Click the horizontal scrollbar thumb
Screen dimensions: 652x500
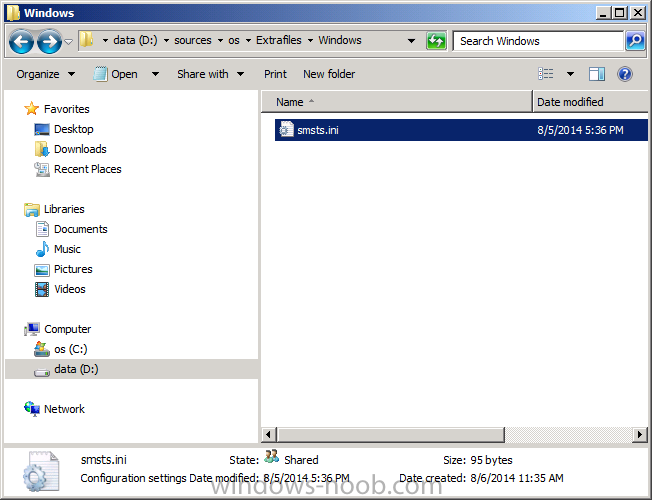click(390, 435)
